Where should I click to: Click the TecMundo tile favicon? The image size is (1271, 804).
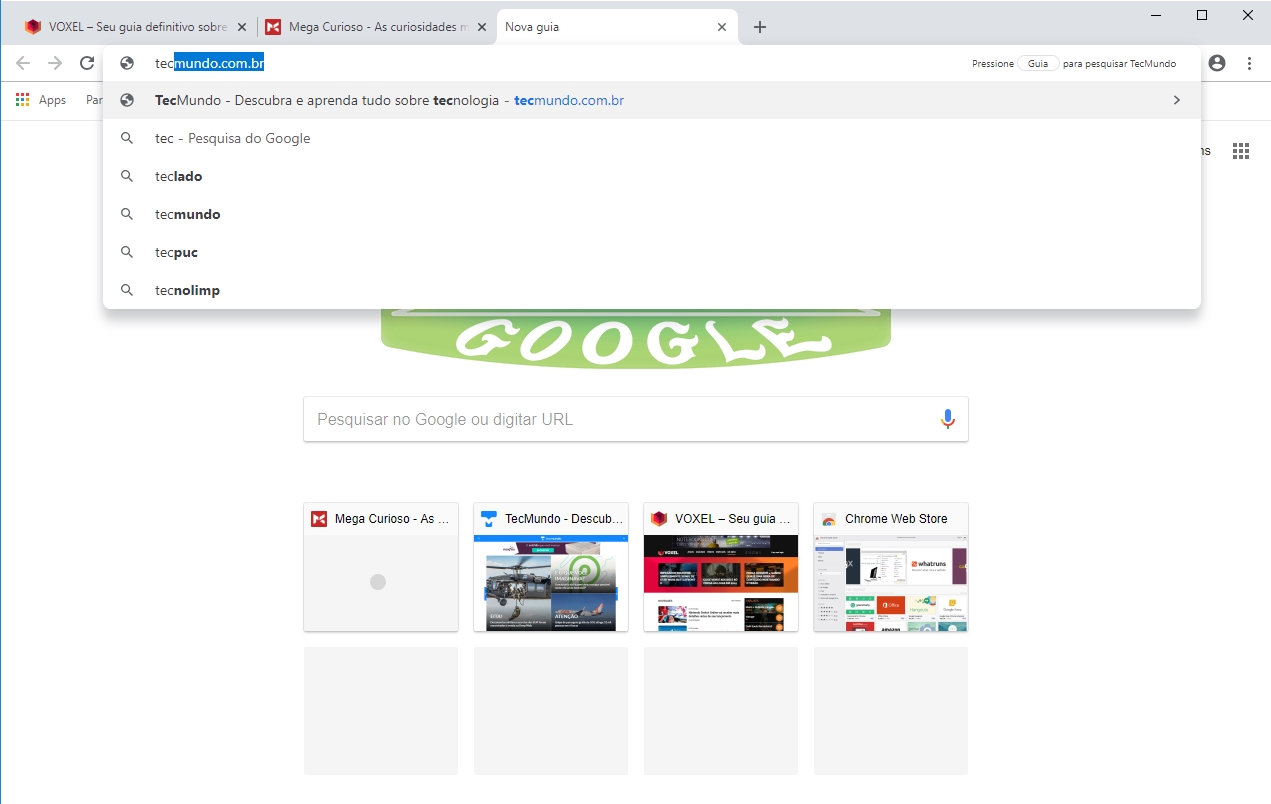tap(489, 519)
